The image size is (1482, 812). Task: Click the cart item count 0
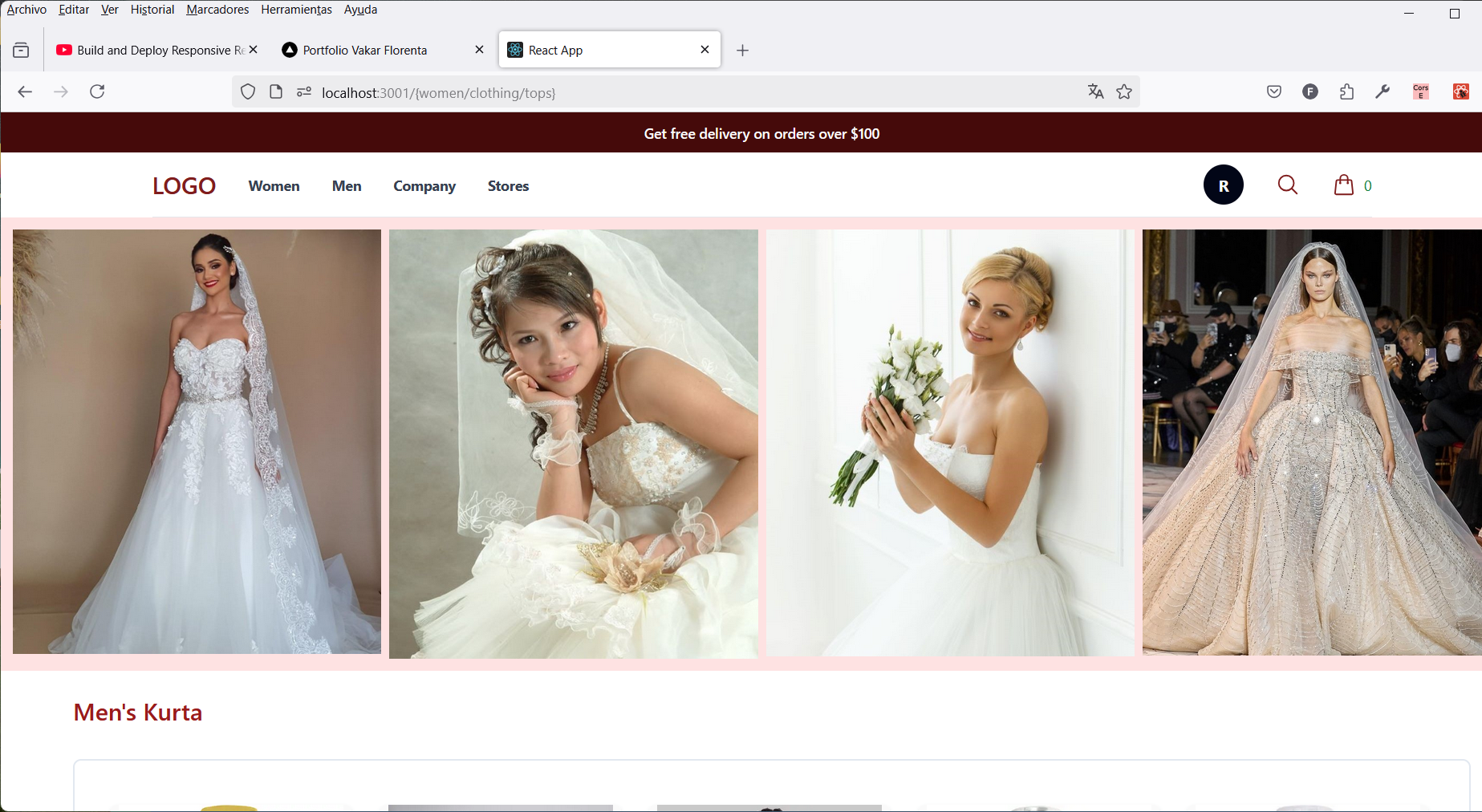click(1368, 186)
